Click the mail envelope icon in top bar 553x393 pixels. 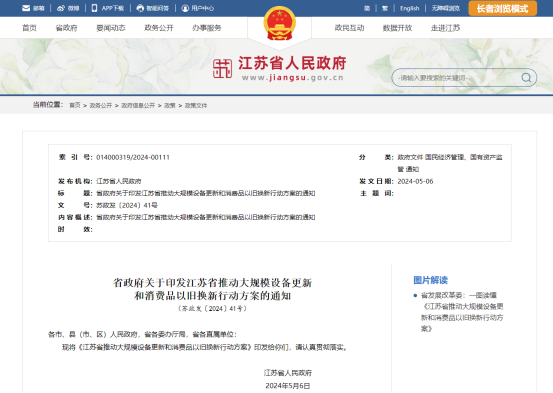click(26, 8)
